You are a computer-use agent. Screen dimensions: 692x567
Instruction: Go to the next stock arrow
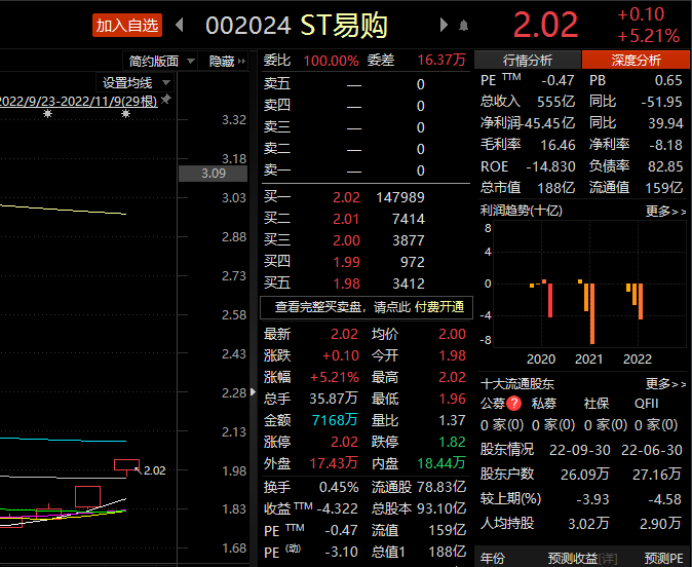click(444, 25)
